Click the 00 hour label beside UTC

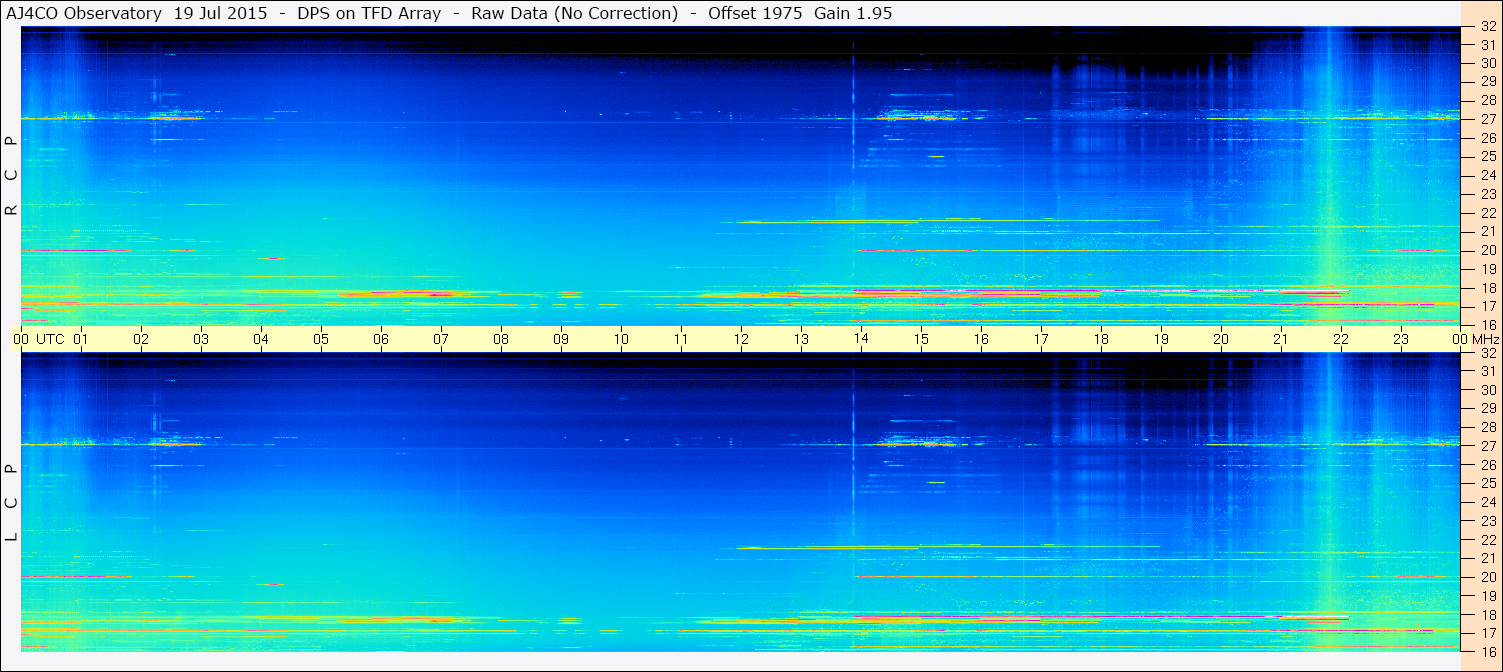21,339
